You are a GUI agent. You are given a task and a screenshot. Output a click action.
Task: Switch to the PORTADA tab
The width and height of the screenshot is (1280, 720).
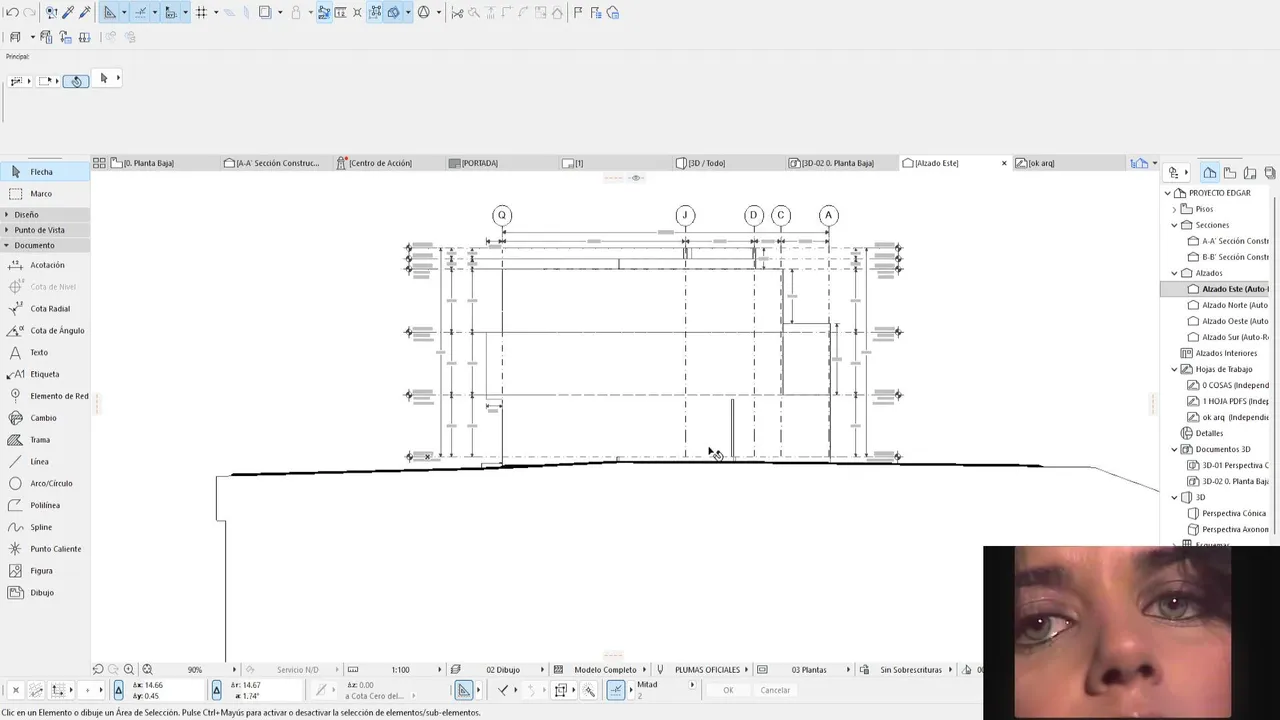click(x=503, y=163)
